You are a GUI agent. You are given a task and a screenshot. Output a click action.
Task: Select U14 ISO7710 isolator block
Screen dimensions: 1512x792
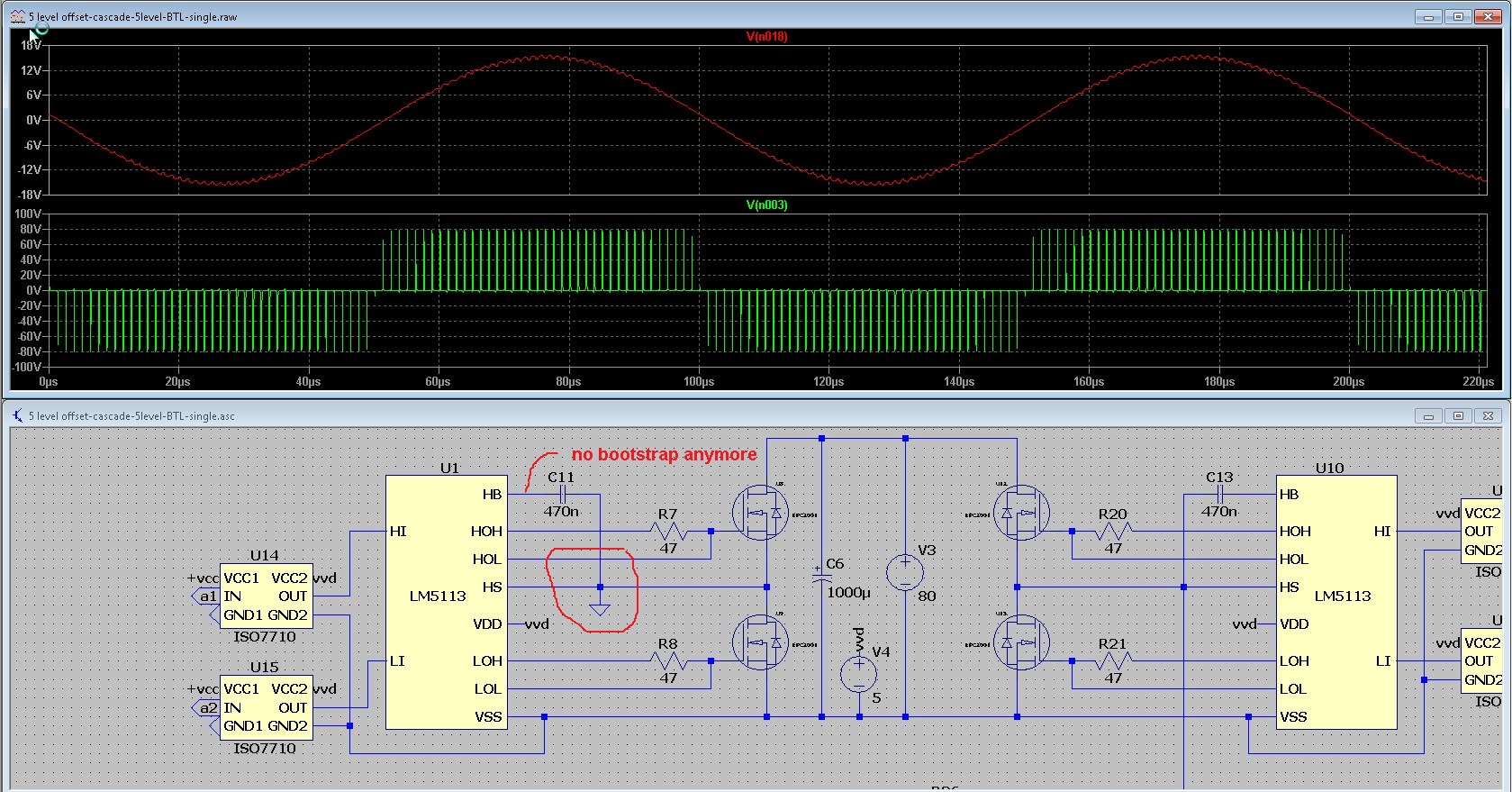click(x=267, y=596)
